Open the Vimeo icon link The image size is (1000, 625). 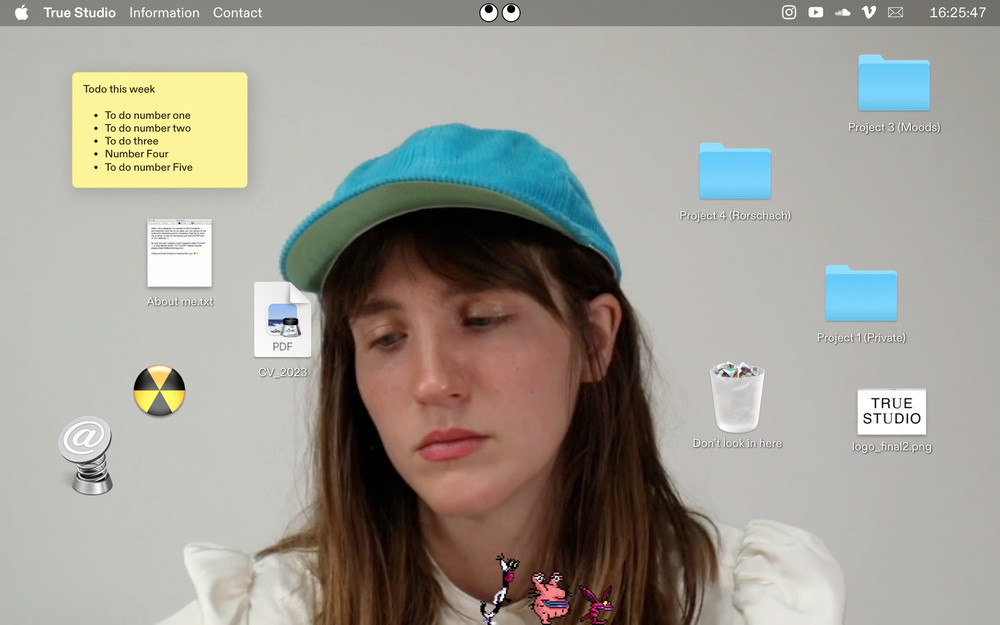tap(868, 13)
